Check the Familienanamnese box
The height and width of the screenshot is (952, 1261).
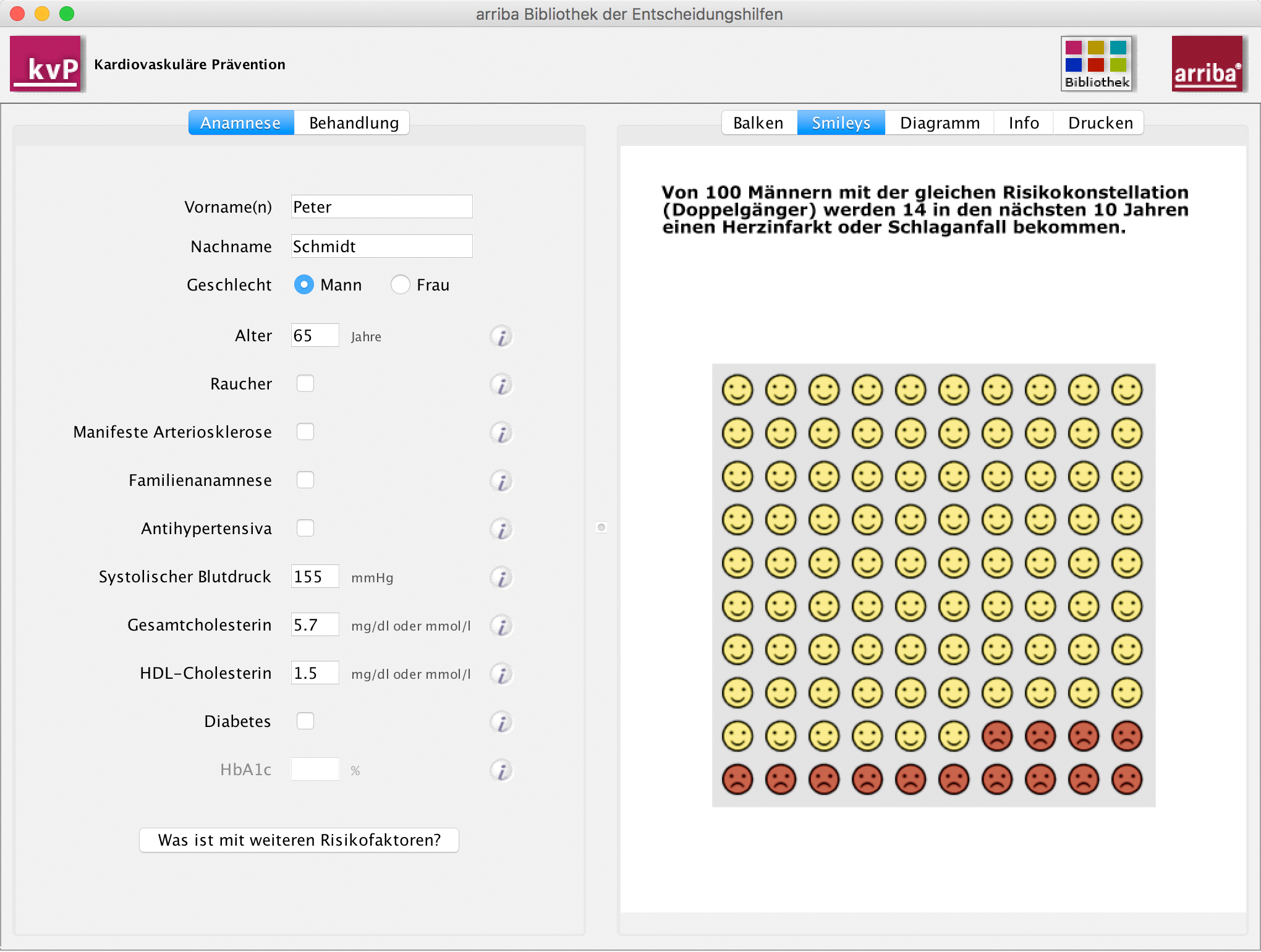(x=305, y=480)
